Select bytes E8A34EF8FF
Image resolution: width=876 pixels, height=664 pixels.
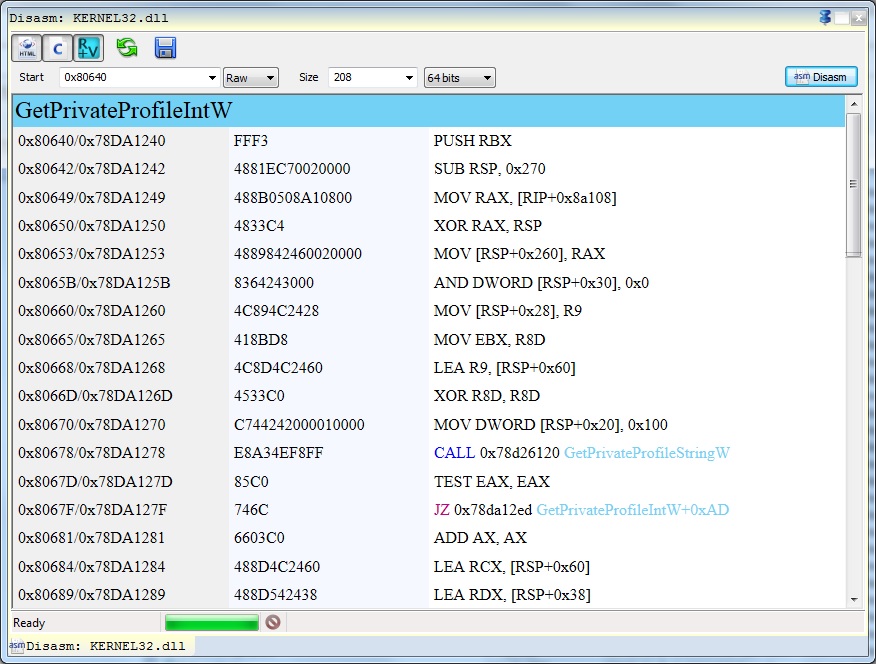point(278,453)
